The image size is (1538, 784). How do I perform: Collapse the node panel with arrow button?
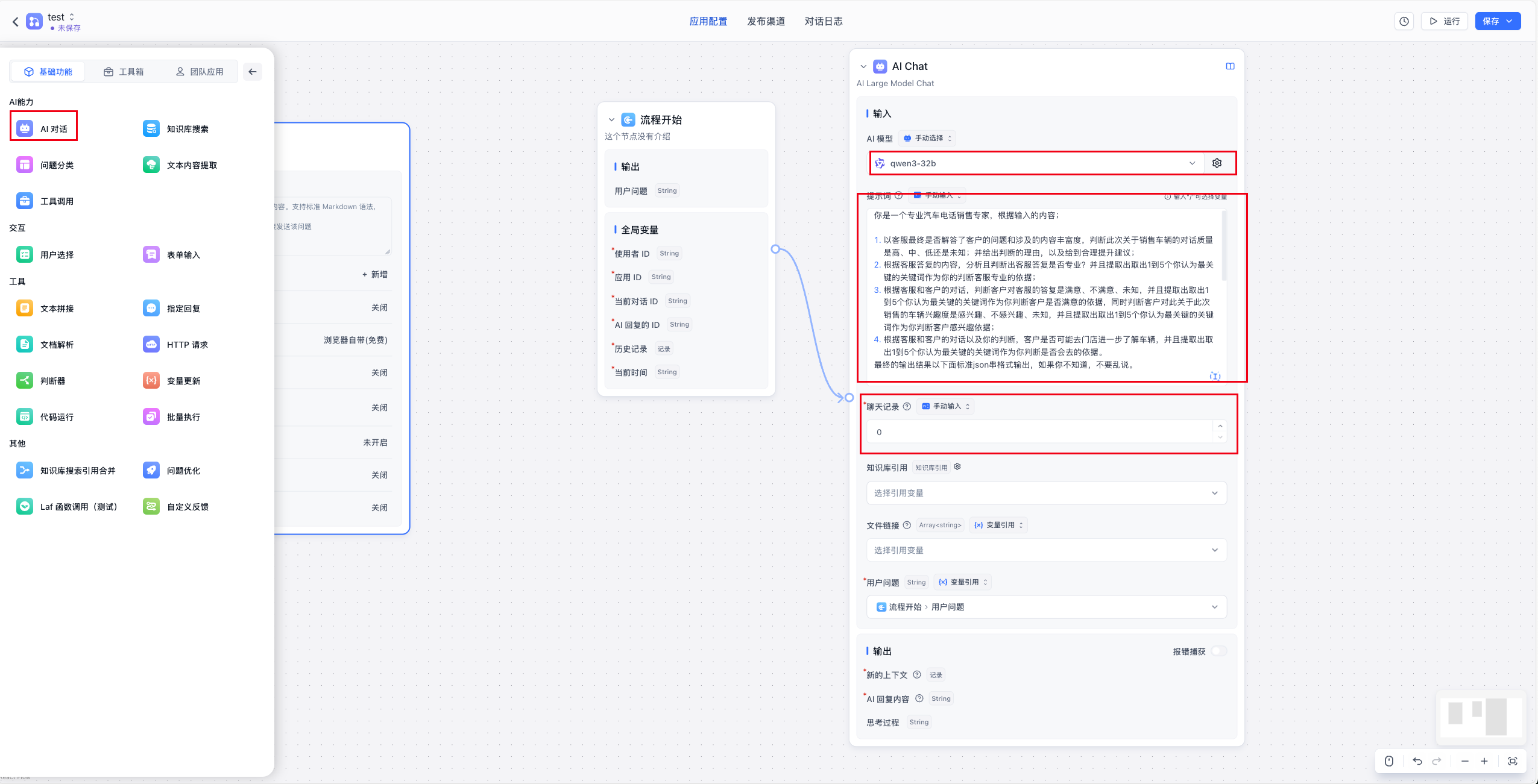point(253,72)
